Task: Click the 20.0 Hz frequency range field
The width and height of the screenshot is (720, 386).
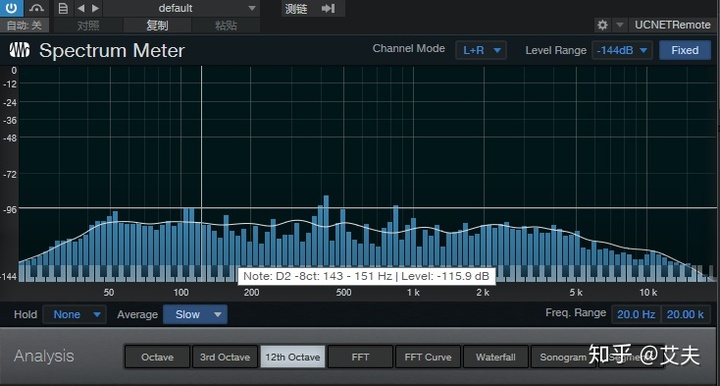Action: (x=636, y=314)
